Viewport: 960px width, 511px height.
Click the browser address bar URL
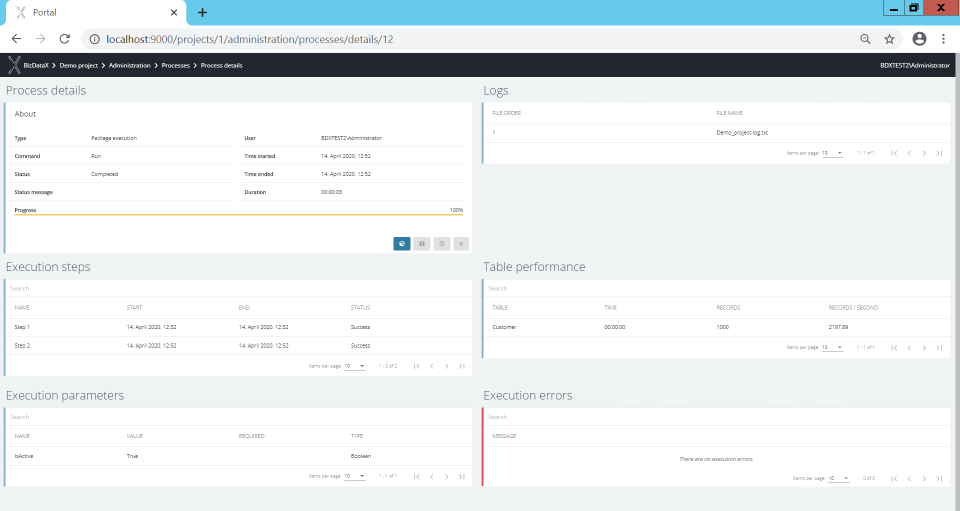250,39
